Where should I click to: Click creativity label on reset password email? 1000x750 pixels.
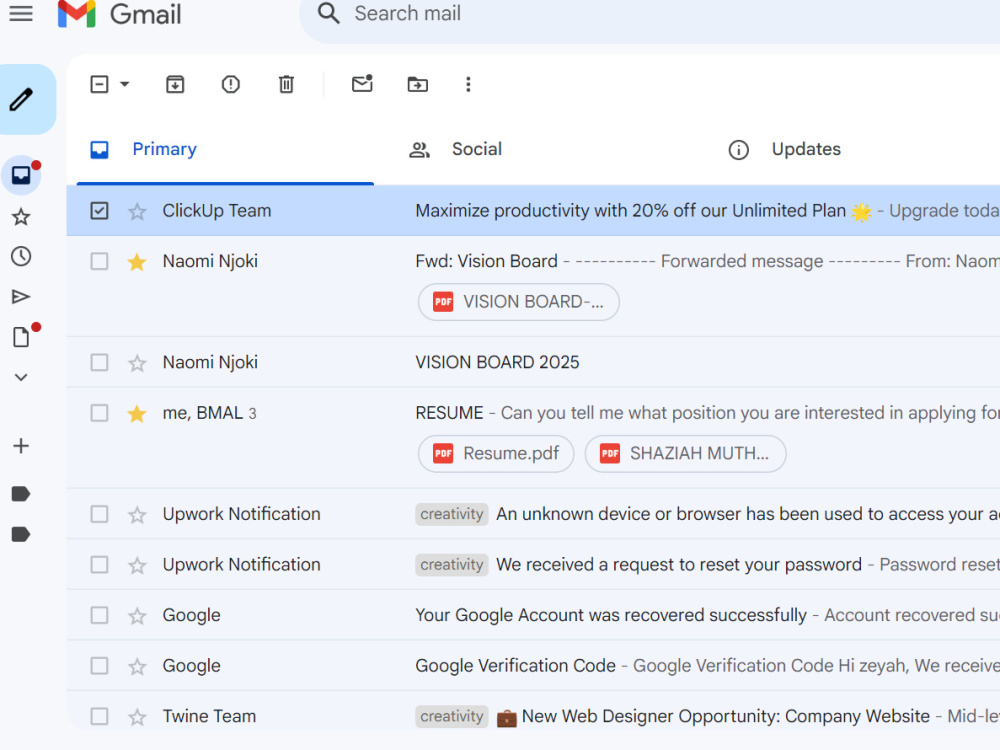[452, 564]
